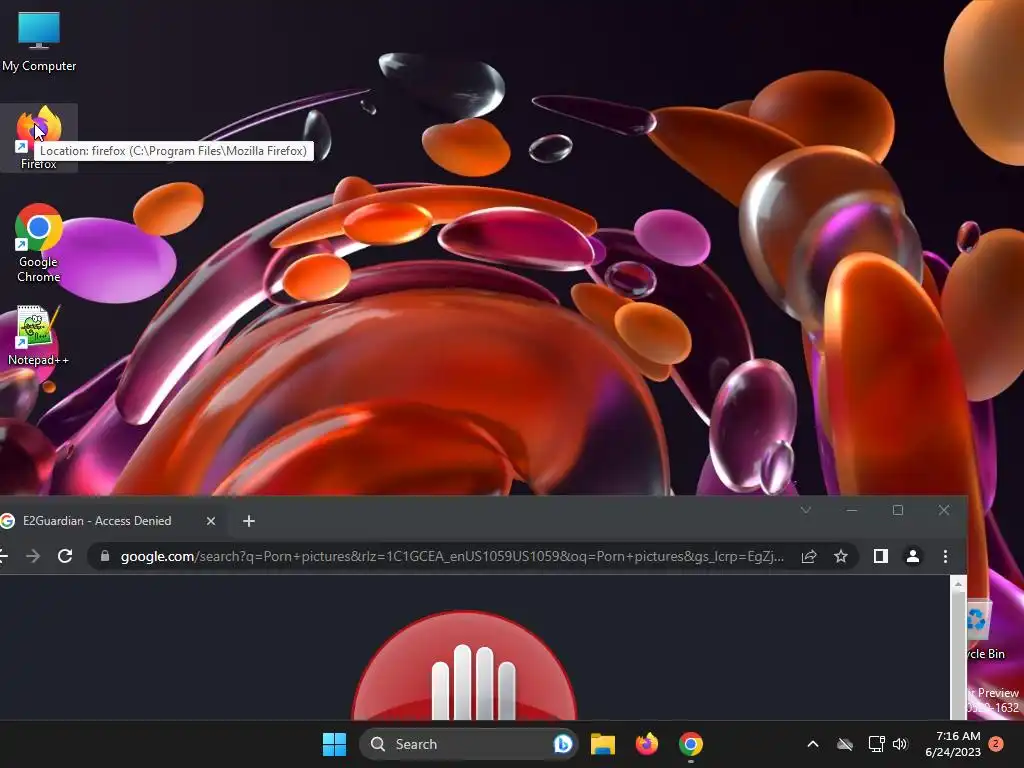View site information via the padlock icon
This screenshot has width=1024, height=768.
tap(104, 556)
